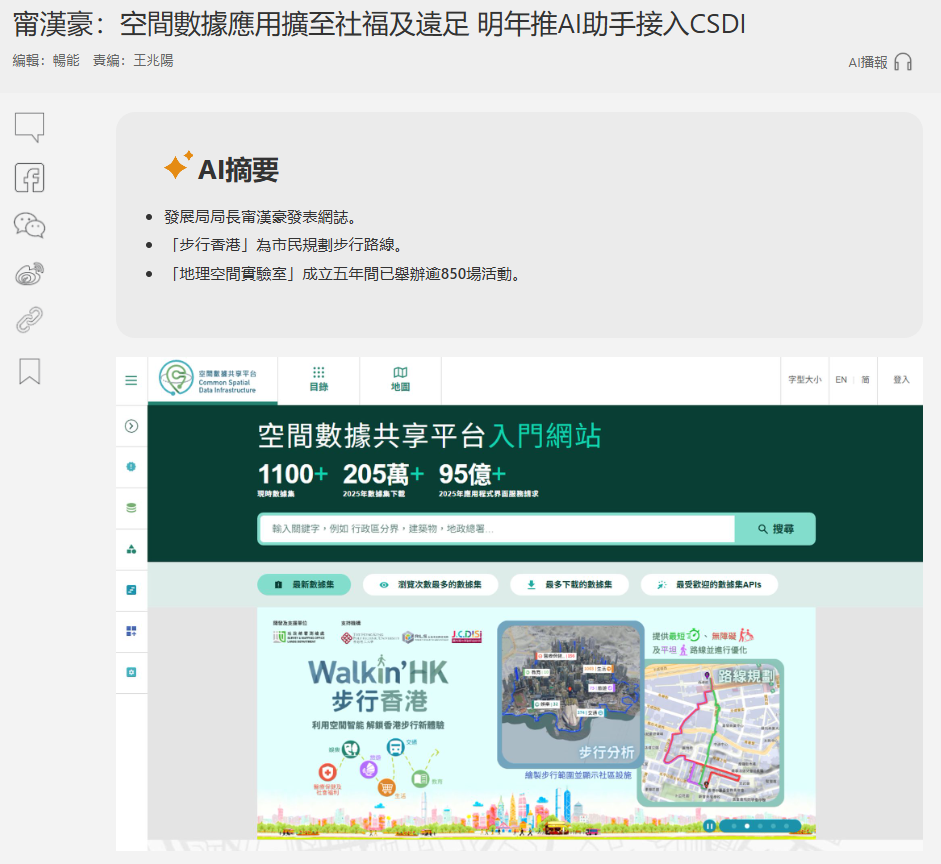Viewport: 941px width, 864px height.
Task: Click the 搜尋 search button
Action: click(x=775, y=529)
